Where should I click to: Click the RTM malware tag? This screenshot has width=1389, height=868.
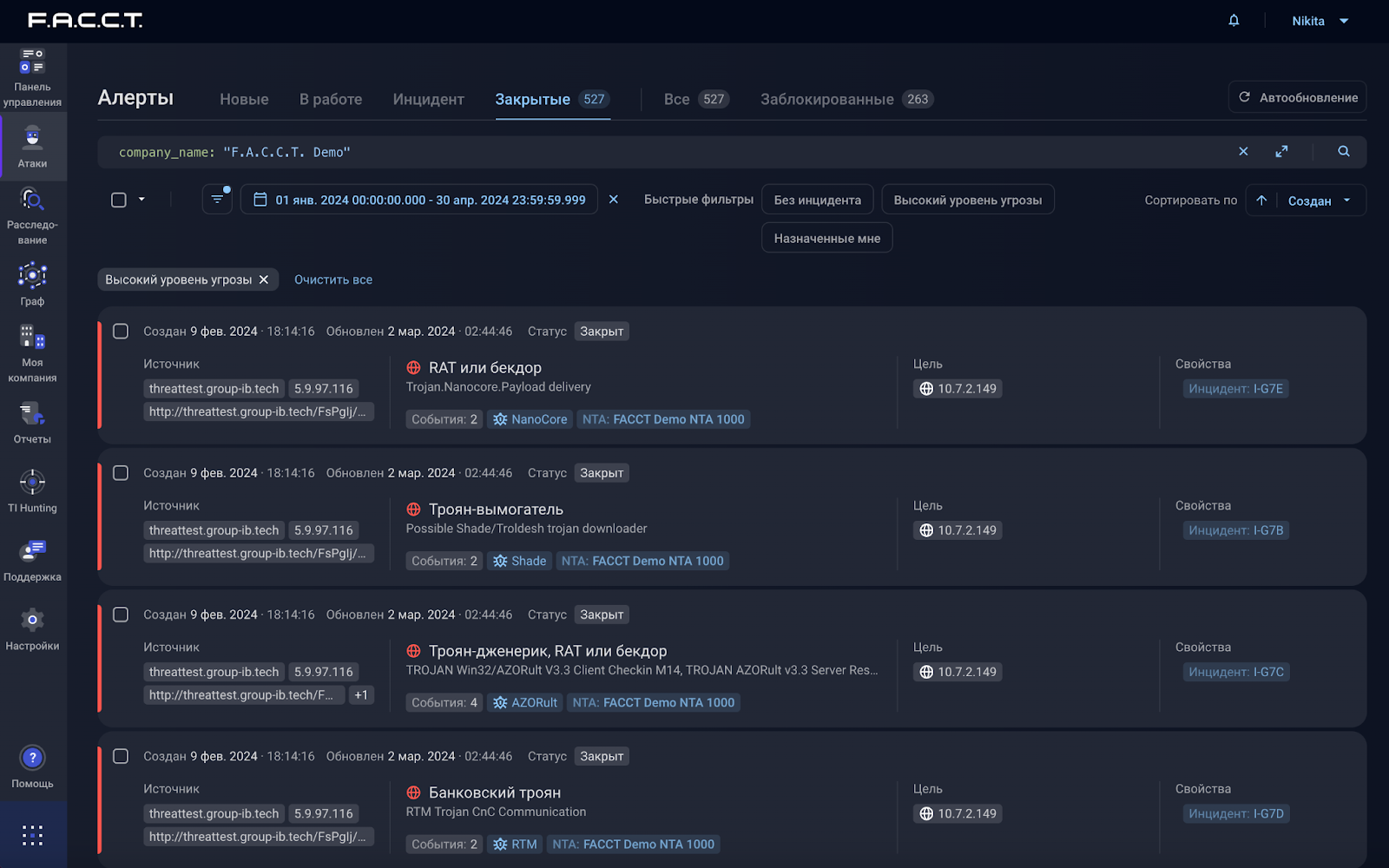(515, 844)
